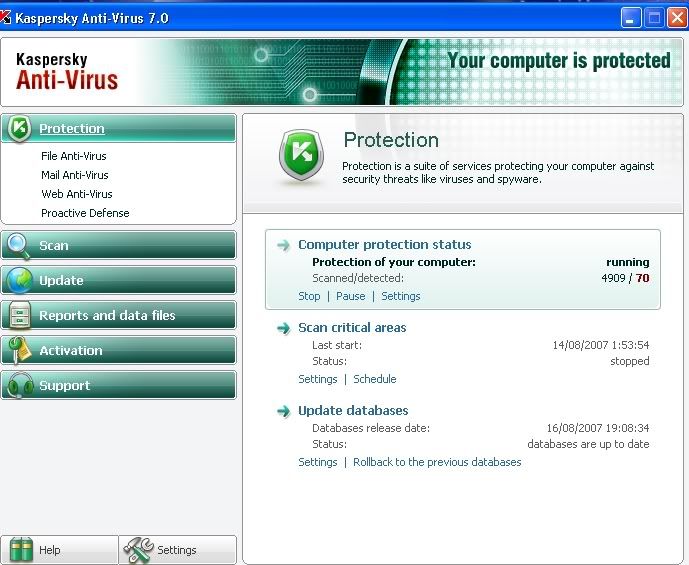Image resolution: width=689 pixels, height=565 pixels.
Task: Click the Help books icon
Action: coord(21,550)
